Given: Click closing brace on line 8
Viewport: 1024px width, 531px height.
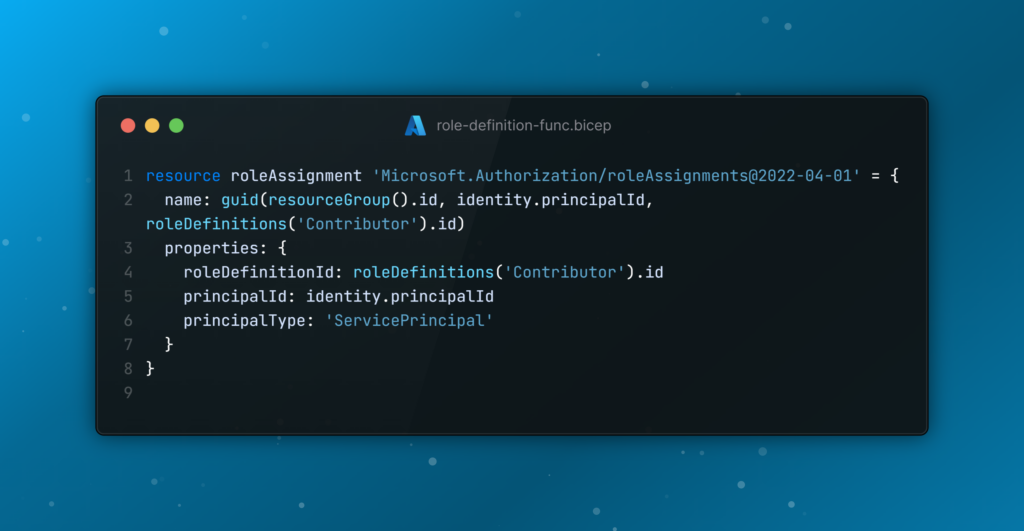Looking at the screenshot, I should click(x=150, y=368).
